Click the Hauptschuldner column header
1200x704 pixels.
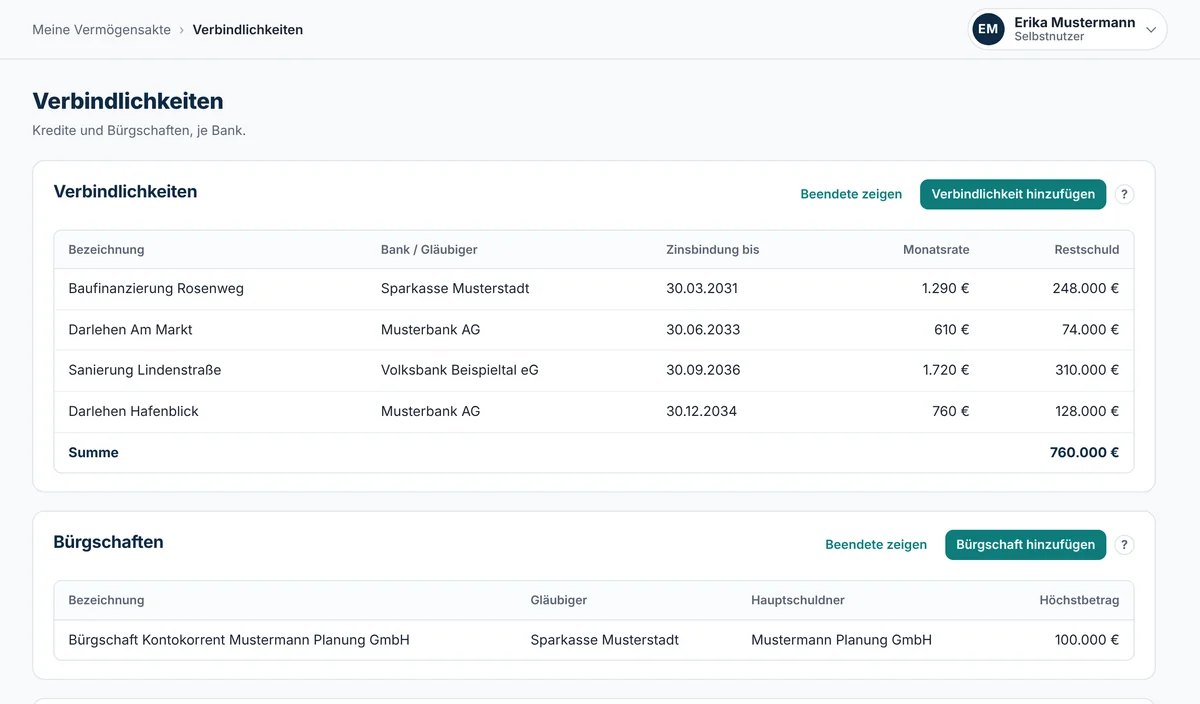coord(798,601)
